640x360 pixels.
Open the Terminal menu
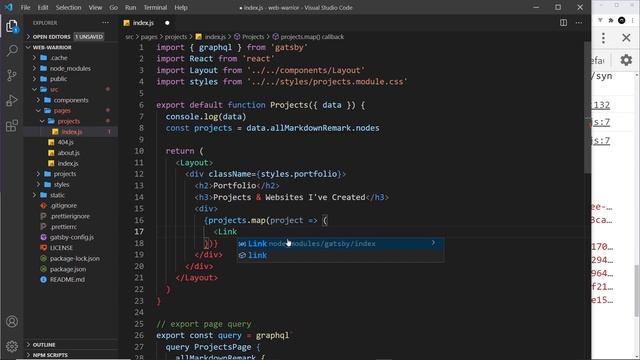pyautogui.click(x=155, y=7)
